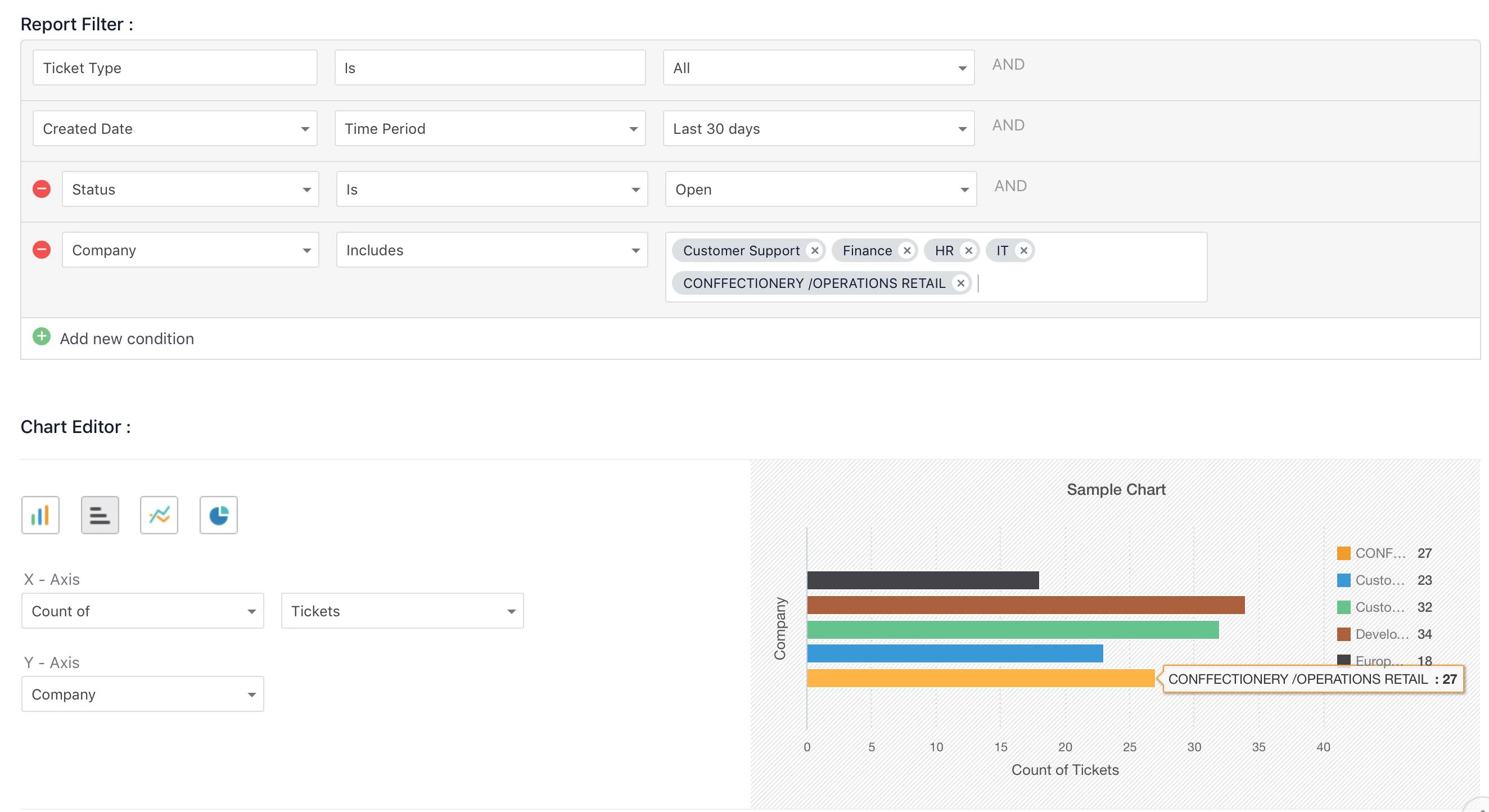This screenshot has height=812, width=1489.
Task: Open the Includes operator dropdown
Action: tap(492, 250)
